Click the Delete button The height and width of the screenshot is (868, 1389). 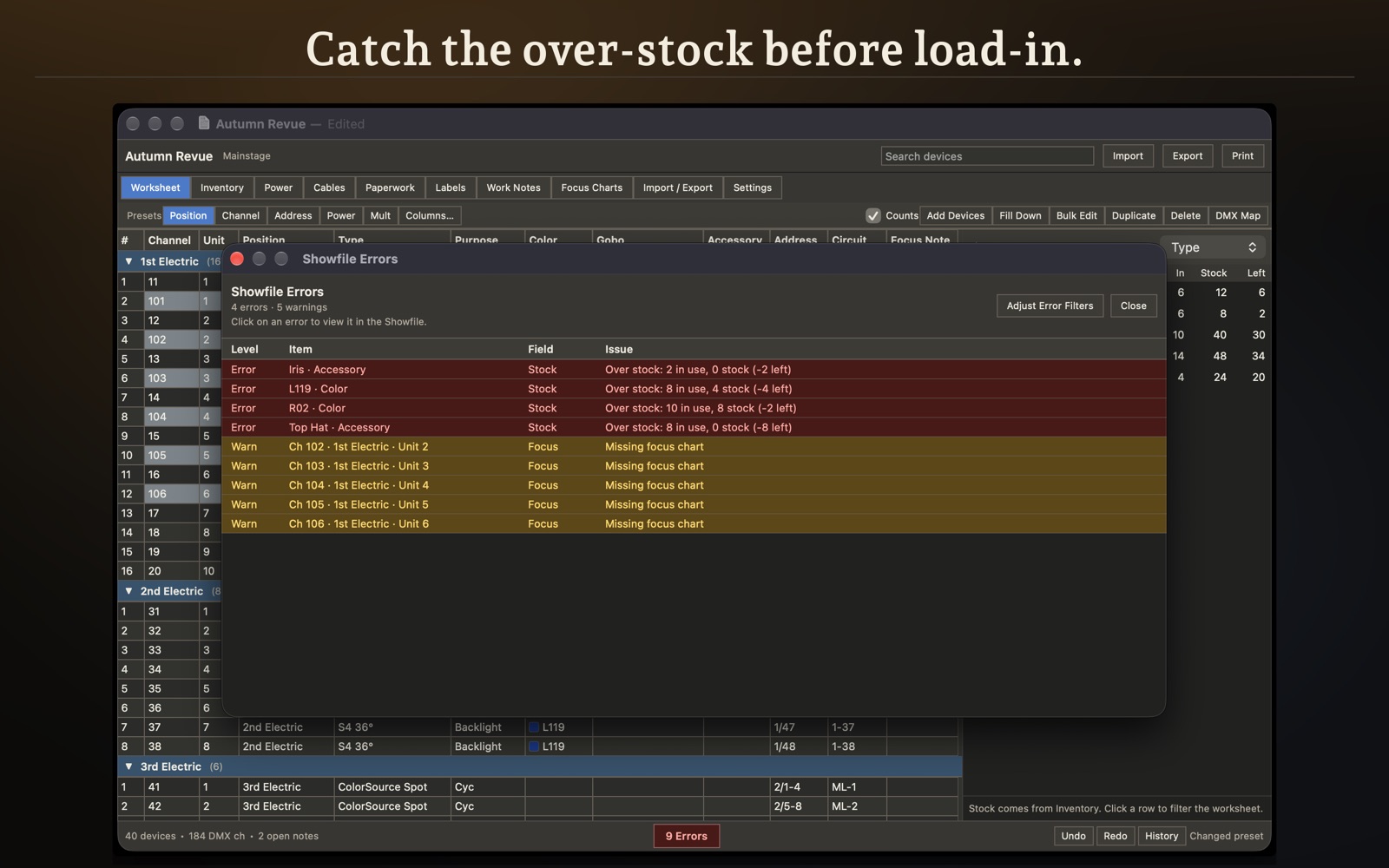tap(1185, 215)
